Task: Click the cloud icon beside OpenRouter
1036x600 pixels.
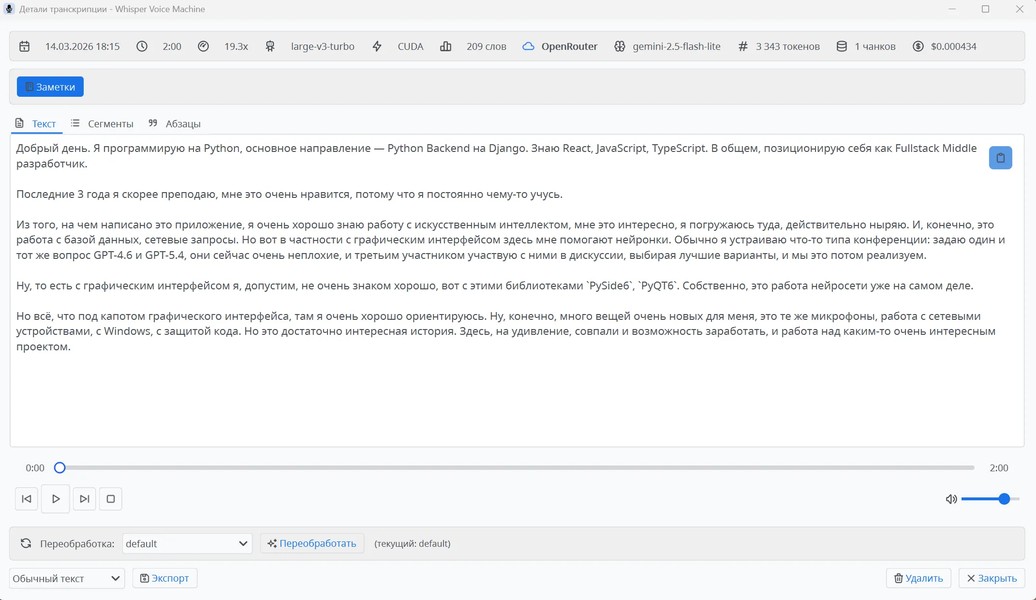Action: (x=528, y=46)
